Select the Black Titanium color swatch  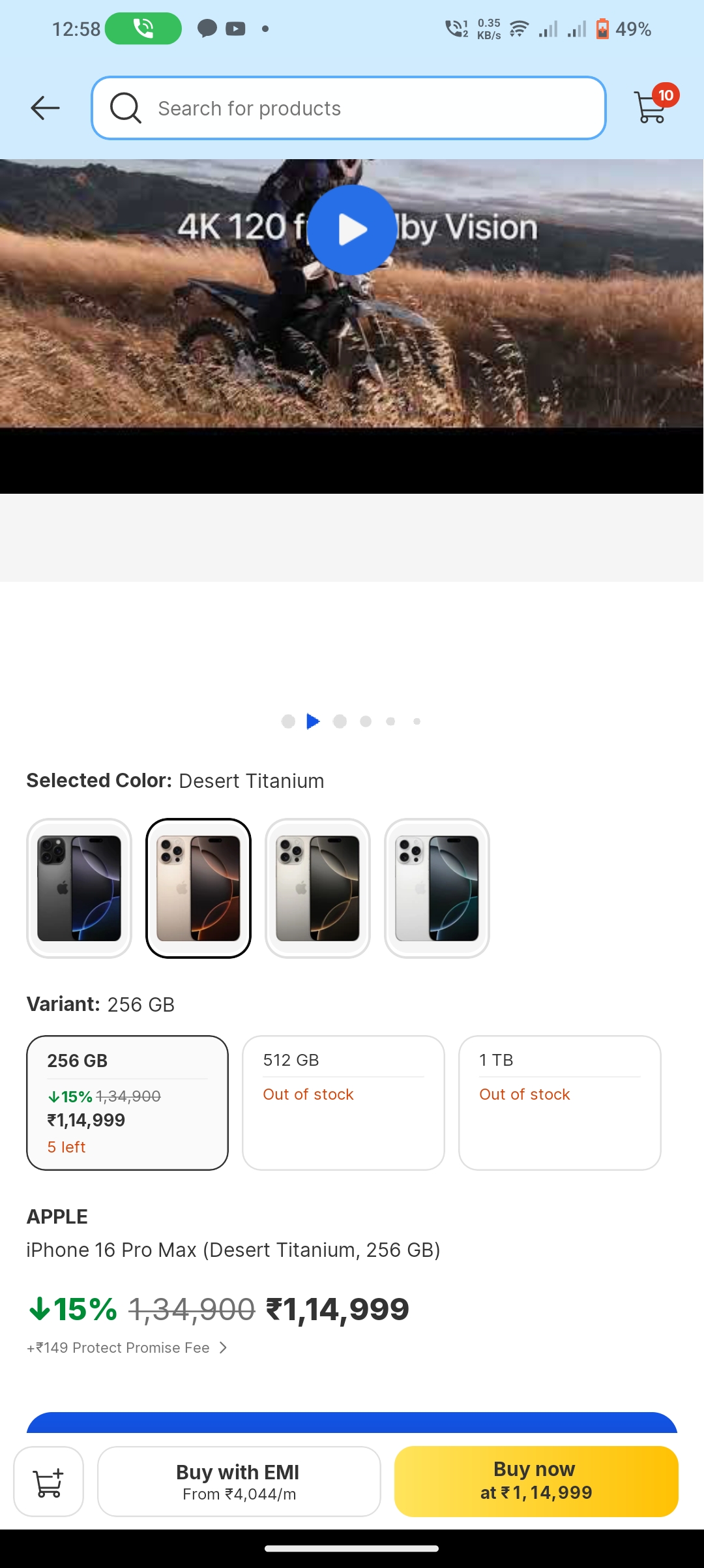[x=80, y=888]
